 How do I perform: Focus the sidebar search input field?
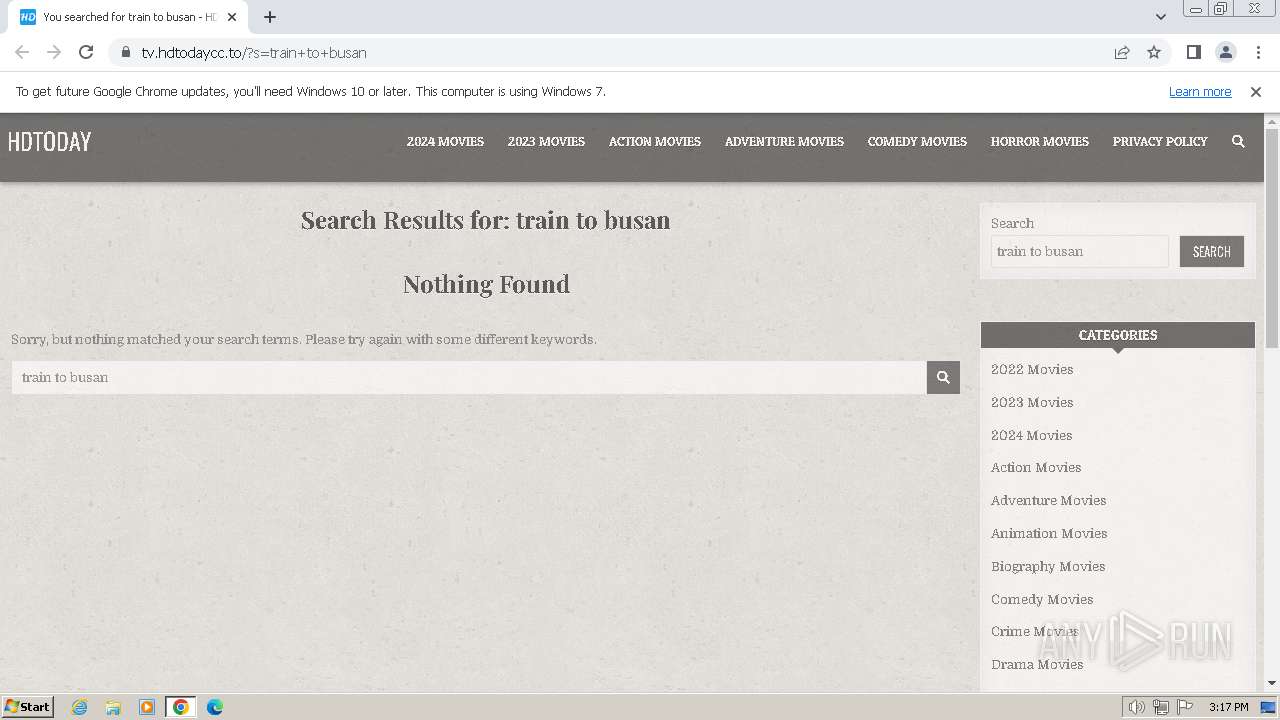coord(1079,251)
